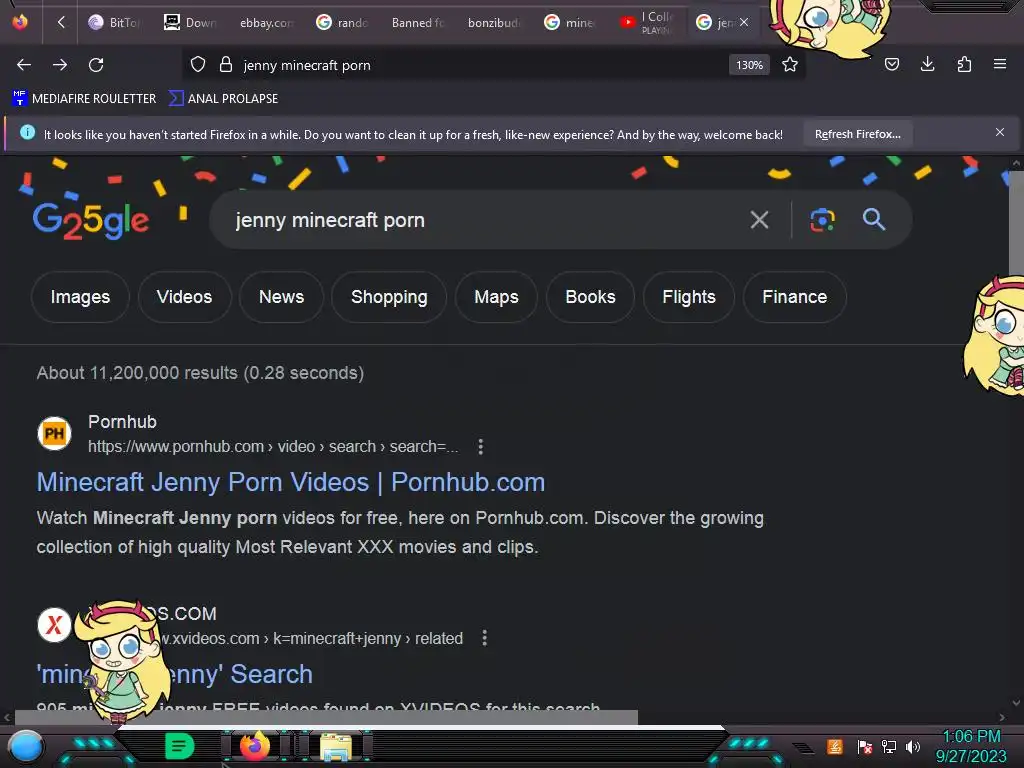The image size is (1024, 768).
Task: Click the scroll-right arrow of horizontal scrollbar
Action: pyautogui.click(x=1002, y=717)
